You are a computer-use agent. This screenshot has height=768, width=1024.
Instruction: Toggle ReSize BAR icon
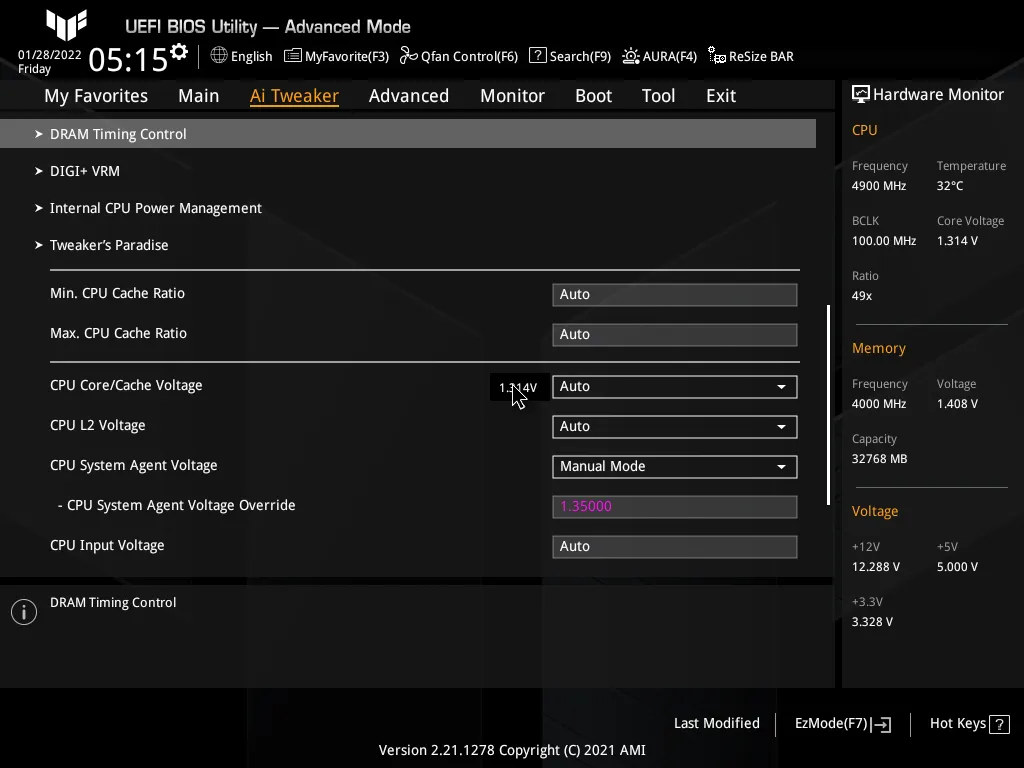(716, 56)
